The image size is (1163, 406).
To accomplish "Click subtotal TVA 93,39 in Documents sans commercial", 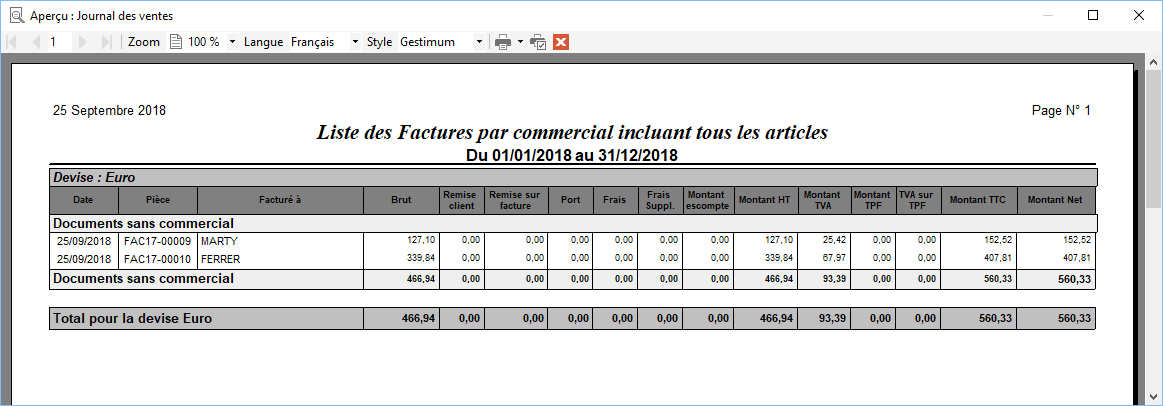I will point(833,280).
